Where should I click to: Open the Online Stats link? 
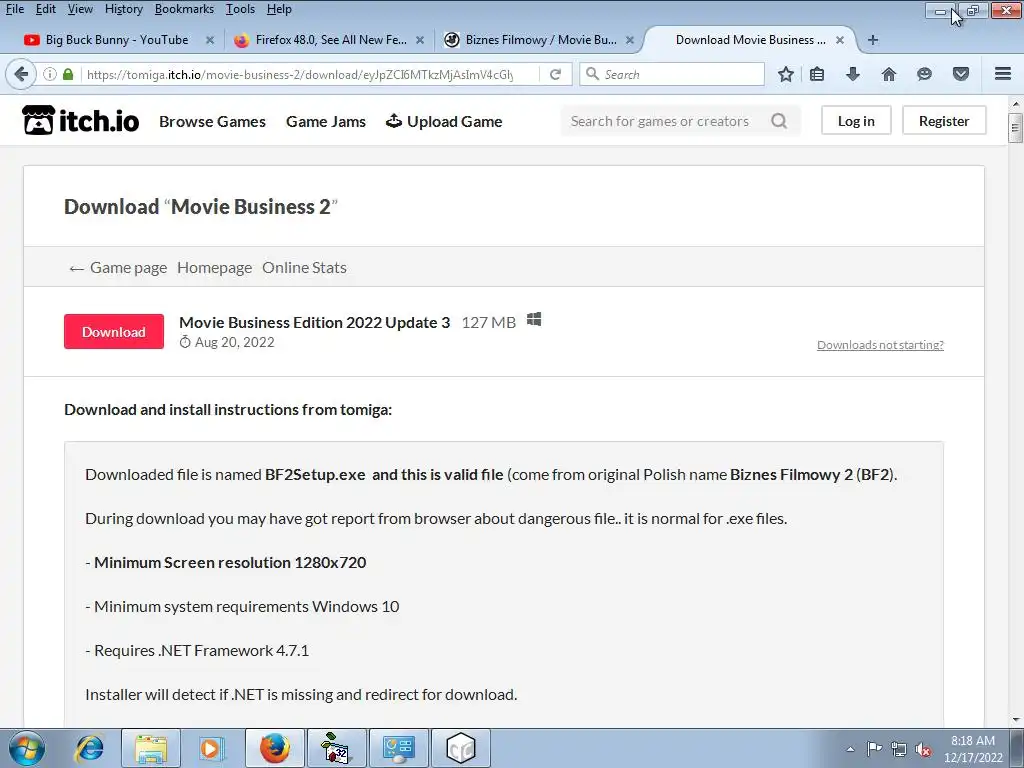coord(304,268)
